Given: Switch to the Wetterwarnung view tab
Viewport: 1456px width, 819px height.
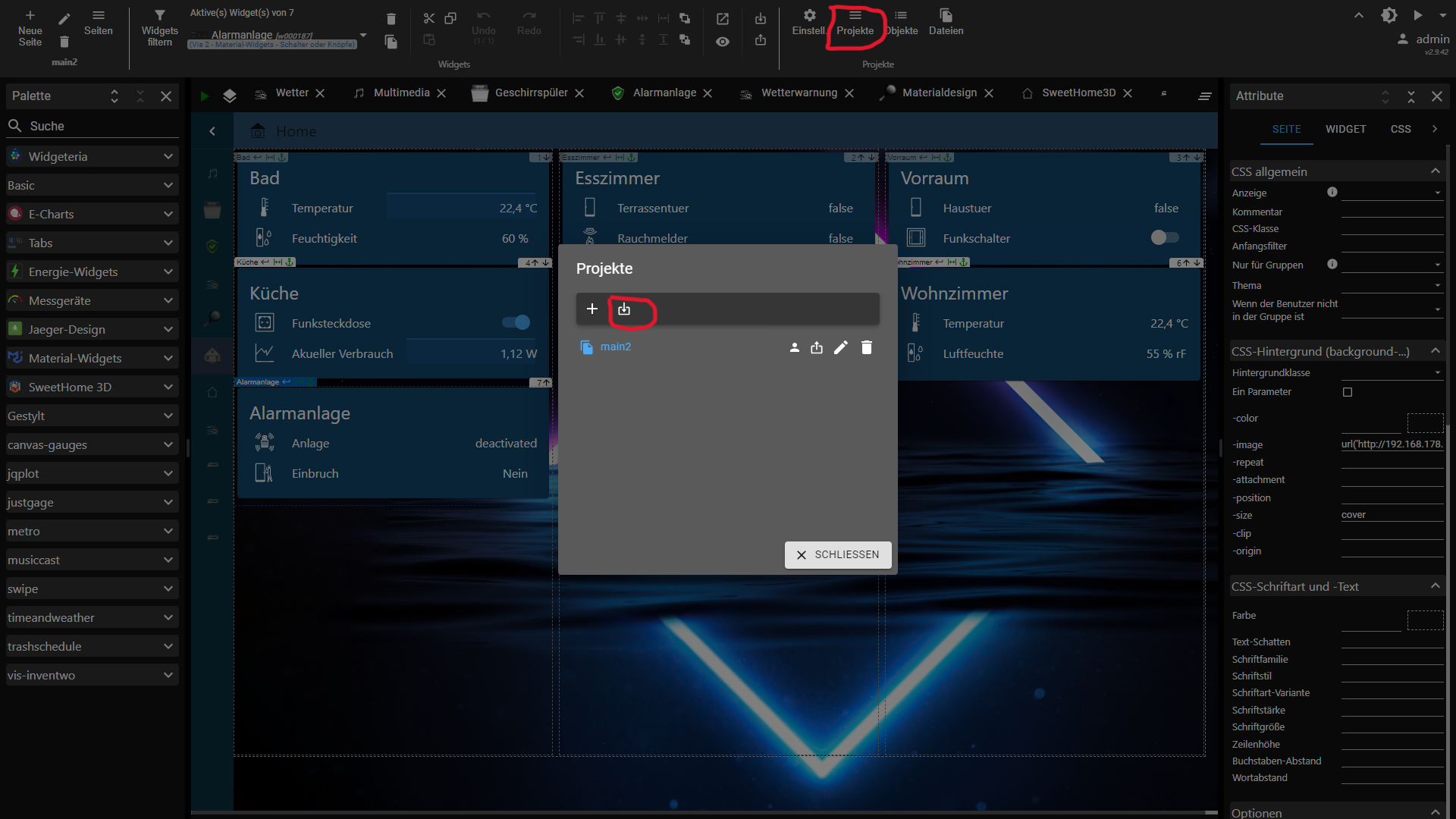Looking at the screenshot, I should 799,93.
